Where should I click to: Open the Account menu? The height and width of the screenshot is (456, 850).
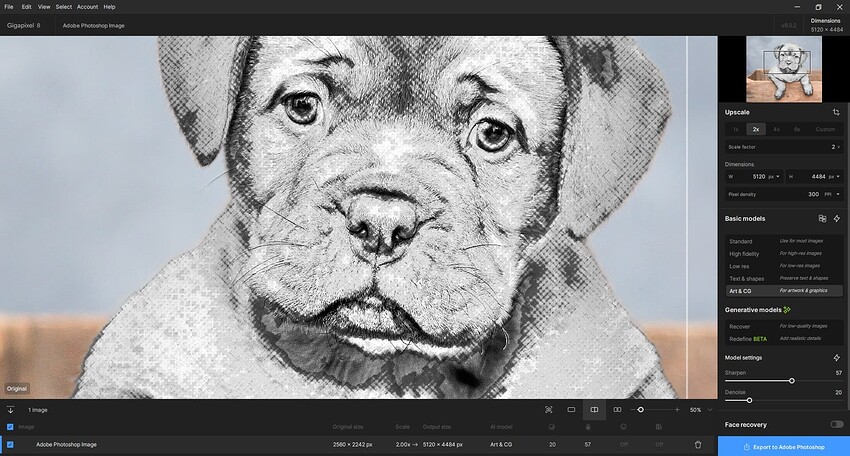click(87, 7)
